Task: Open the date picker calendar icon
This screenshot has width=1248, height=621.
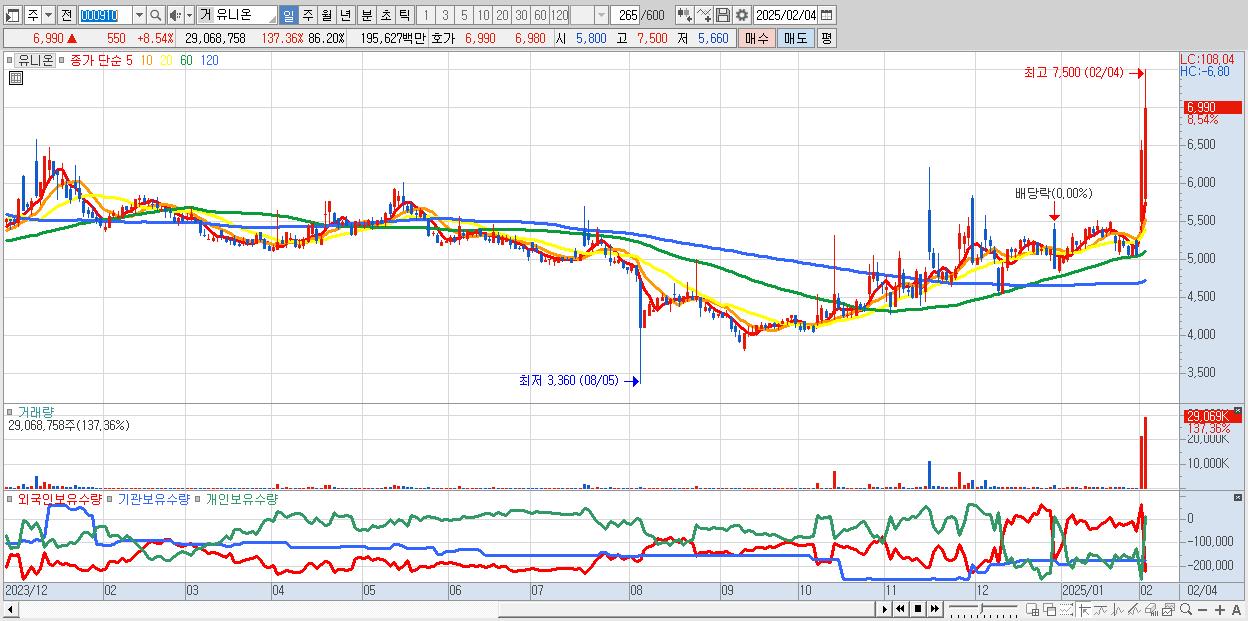Action: [x=827, y=15]
